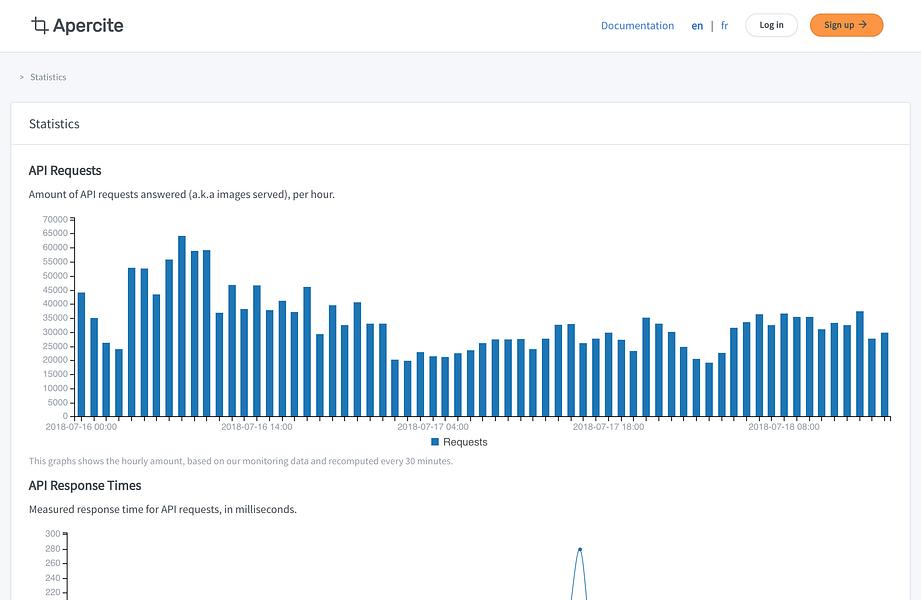The height and width of the screenshot is (600, 921).
Task: Click the arrow icon in Sign up button
Action: click(863, 25)
